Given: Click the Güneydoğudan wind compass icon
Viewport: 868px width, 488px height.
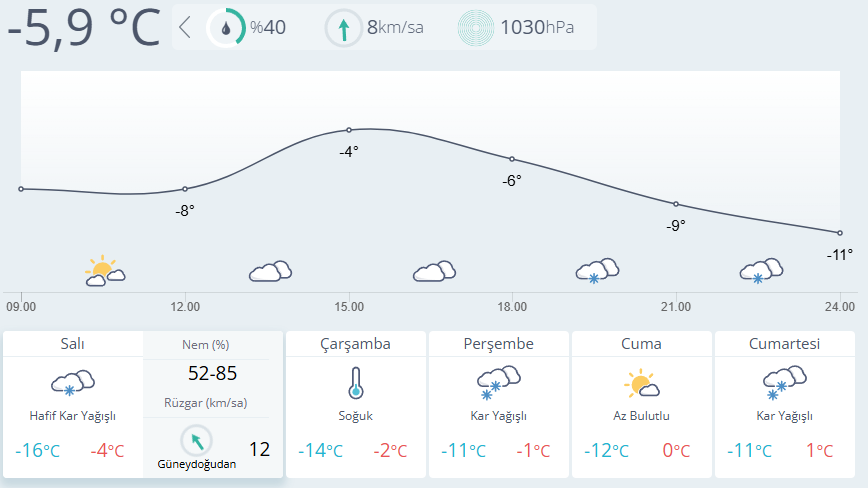Looking at the screenshot, I should [197, 441].
